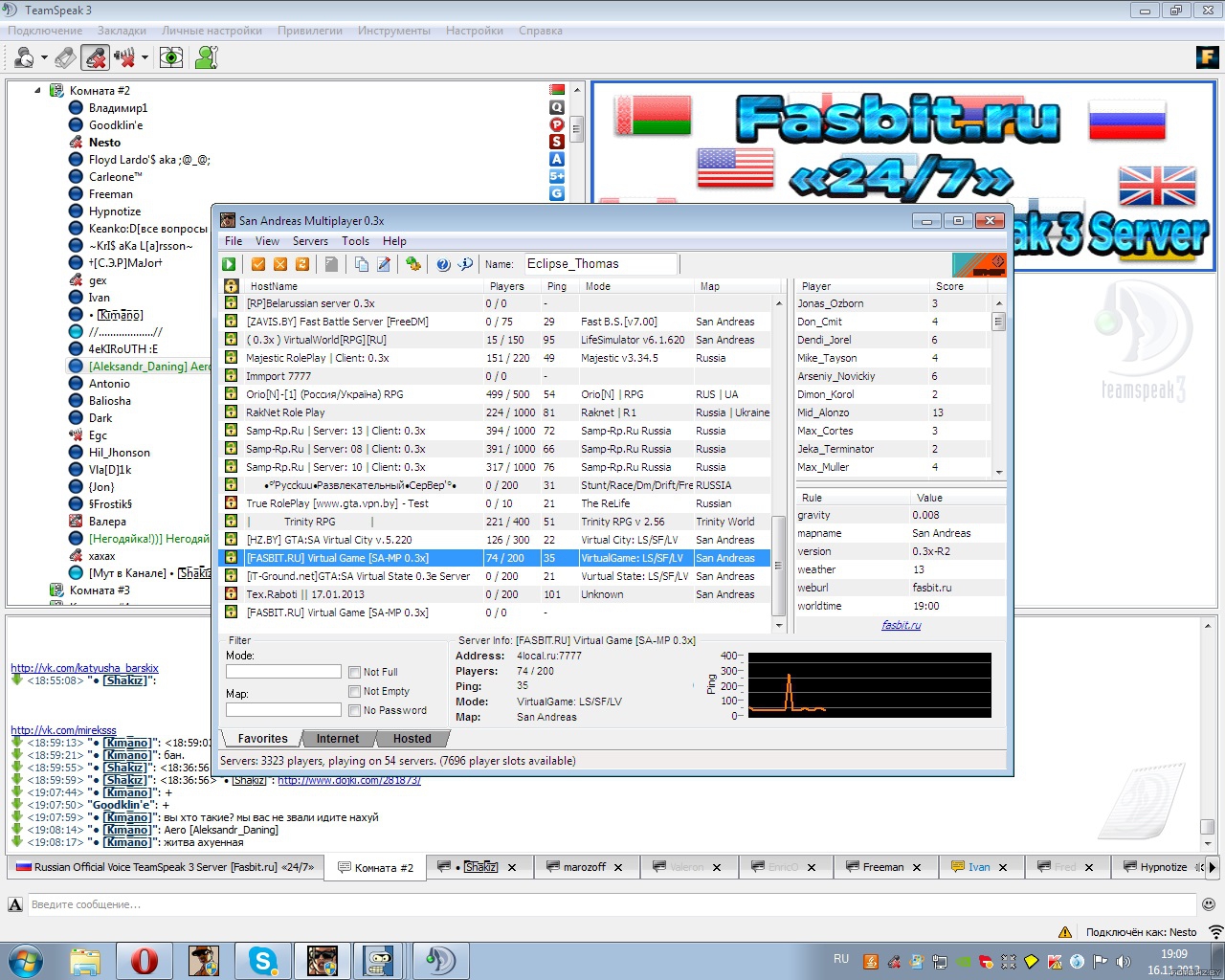Sort player list by Score column header
Image resolution: width=1225 pixels, height=980 pixels.
click(x=958, y=286)
